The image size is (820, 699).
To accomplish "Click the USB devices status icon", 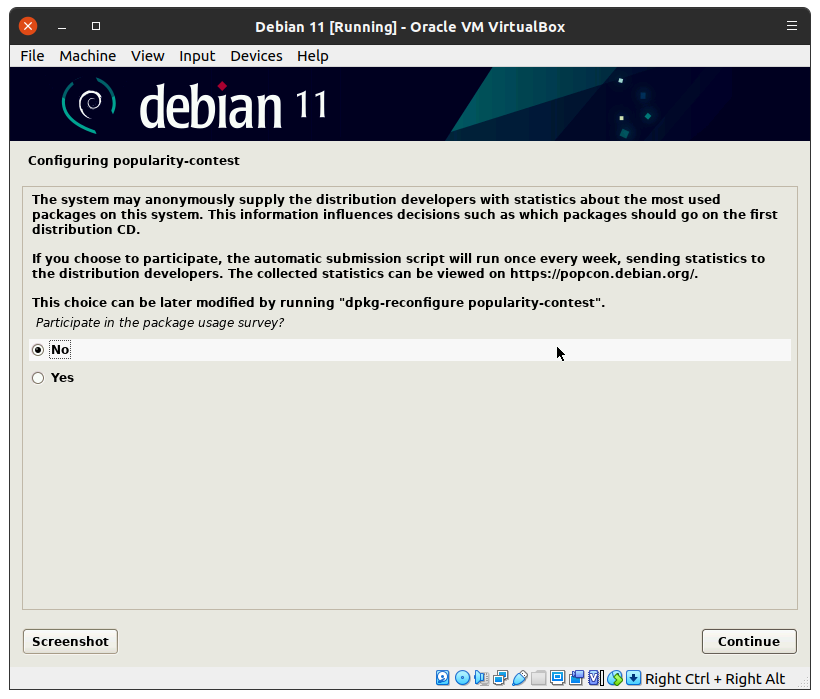I will click(x=519, y=678).
